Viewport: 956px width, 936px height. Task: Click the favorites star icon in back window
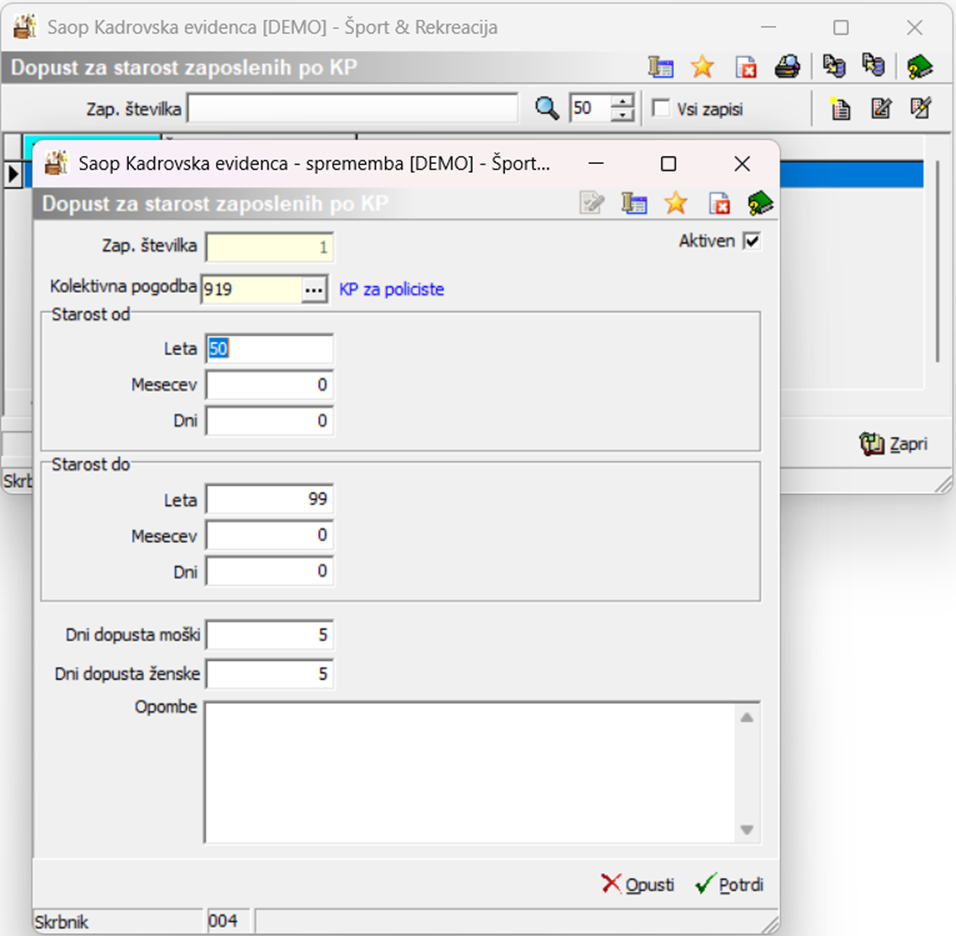click(702, 66)
